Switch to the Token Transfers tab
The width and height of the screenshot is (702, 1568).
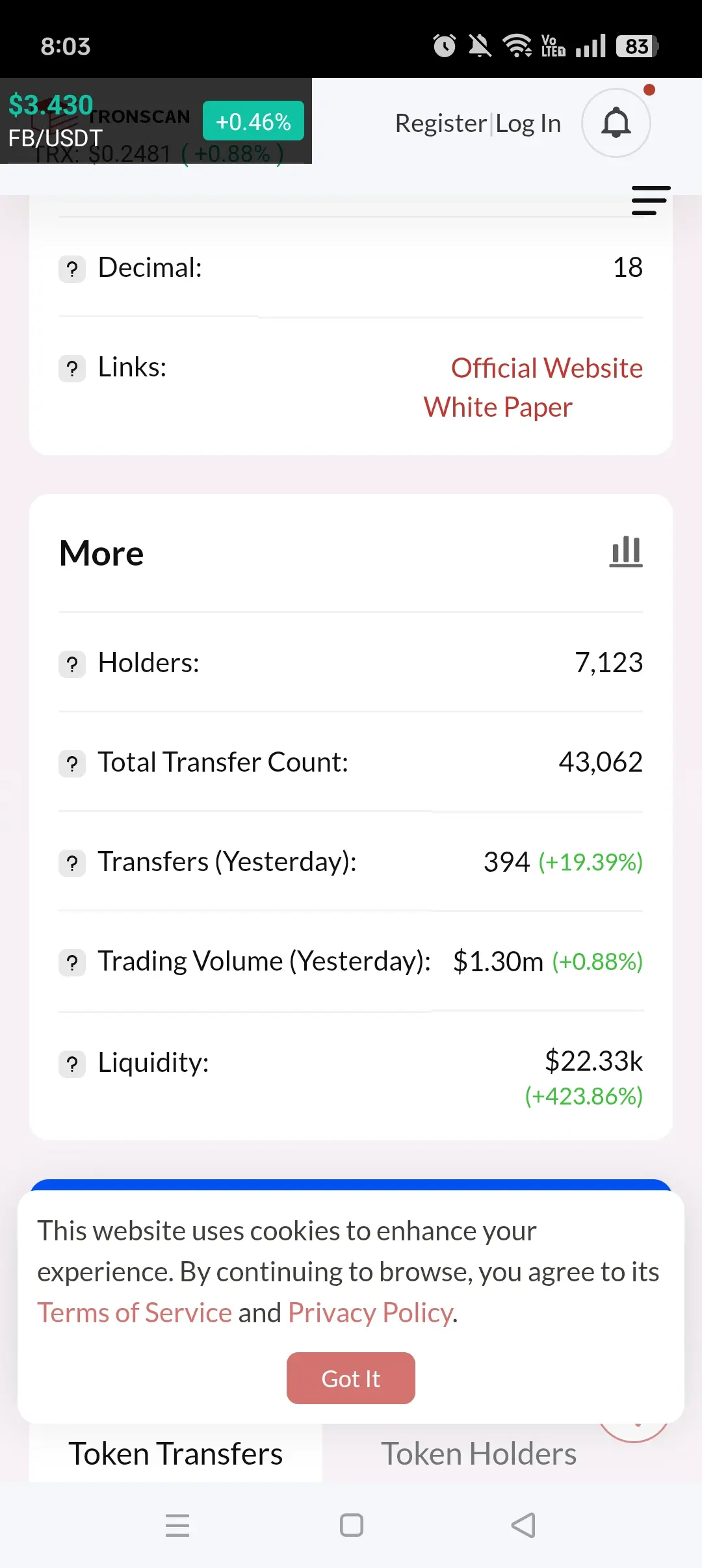175,1454
